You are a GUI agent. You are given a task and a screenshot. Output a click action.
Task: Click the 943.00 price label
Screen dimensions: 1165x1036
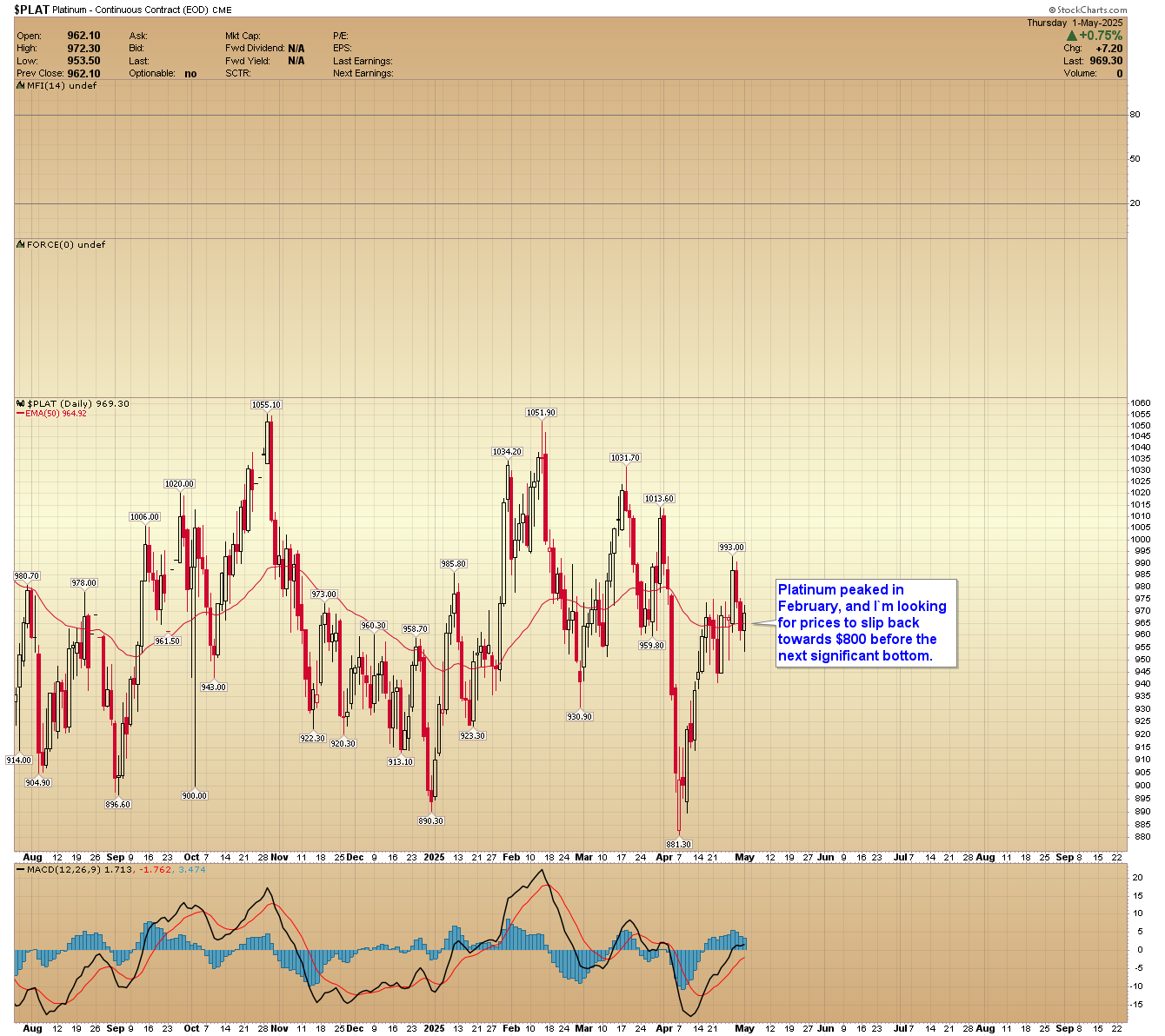click(x=214, y=687)
